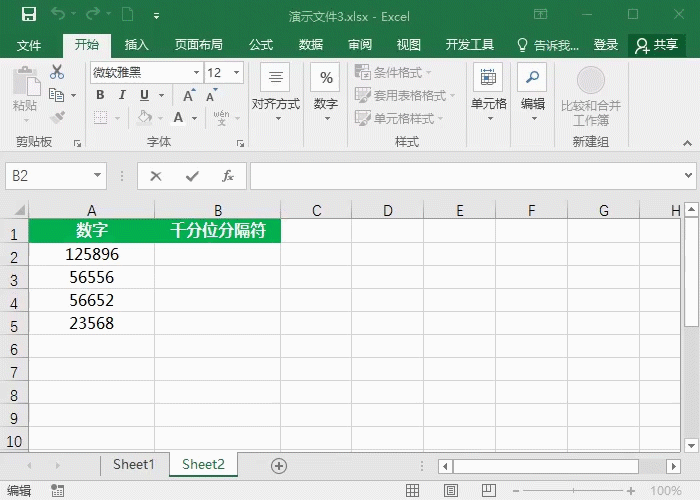Click the Redo arrow icon
This screenshot has height=500, width=700.
tap(93, 14)
